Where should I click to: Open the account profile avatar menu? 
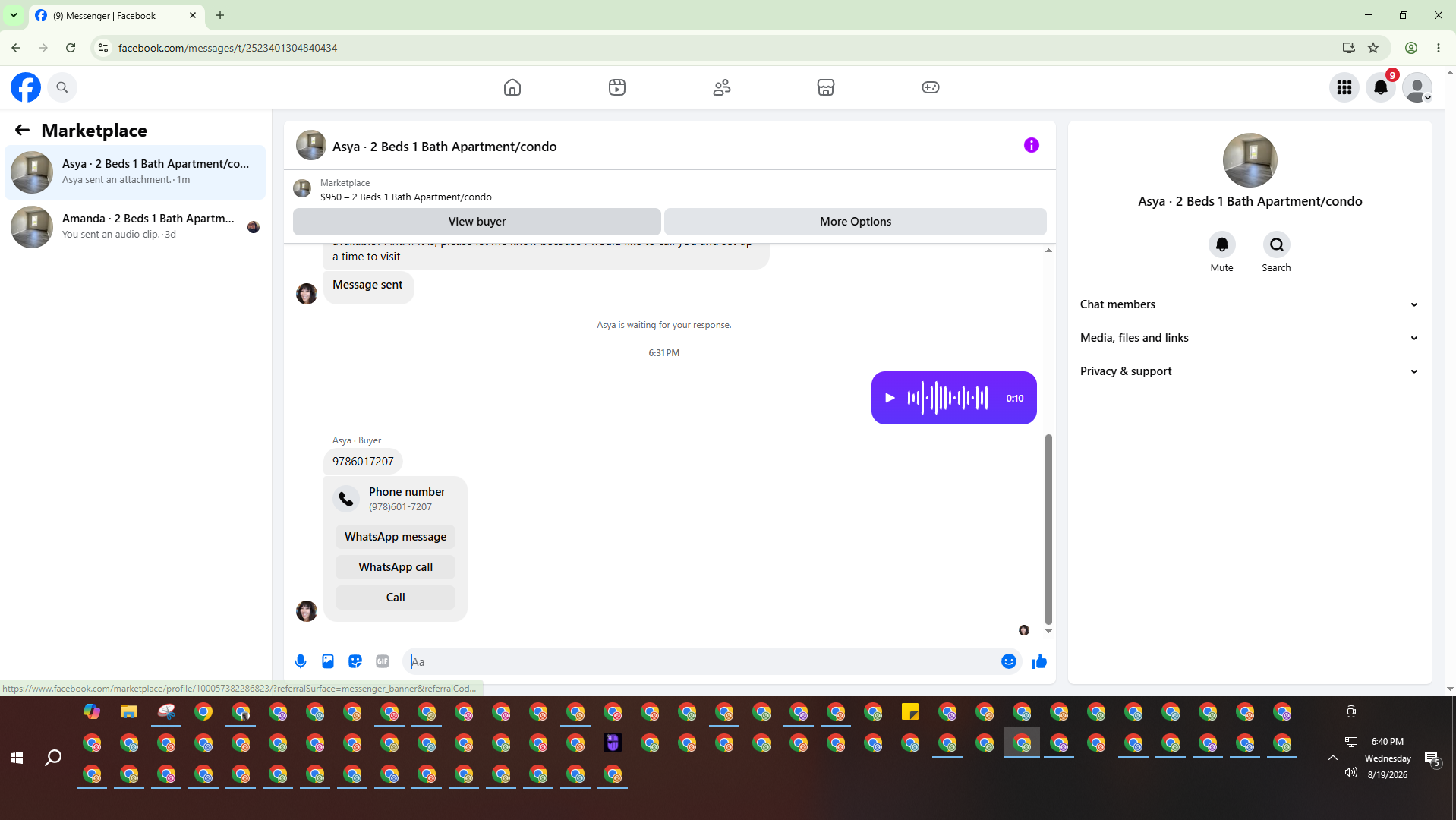point(1417,87)
